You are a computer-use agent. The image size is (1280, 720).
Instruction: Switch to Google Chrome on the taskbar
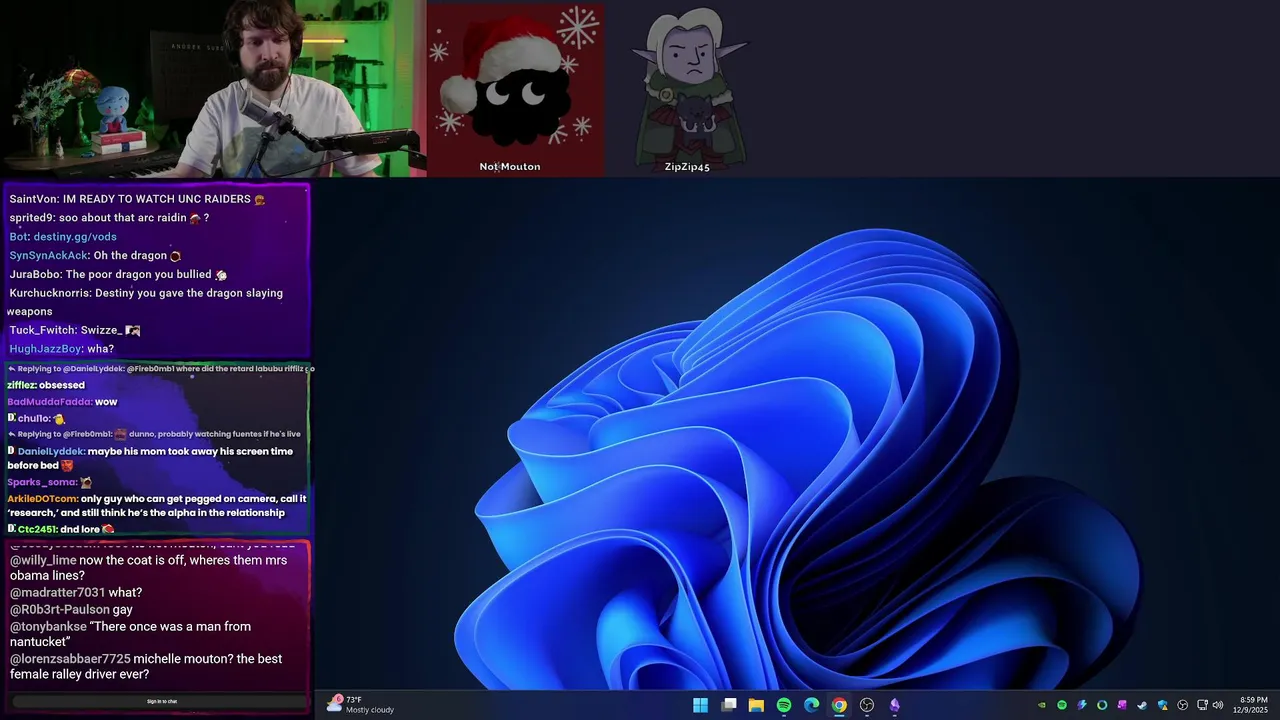click(x=839, y=705)
